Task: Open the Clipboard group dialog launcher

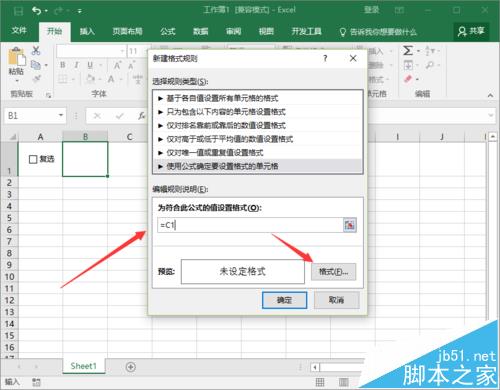Action: pyautogui.click(x=49, y=95)
